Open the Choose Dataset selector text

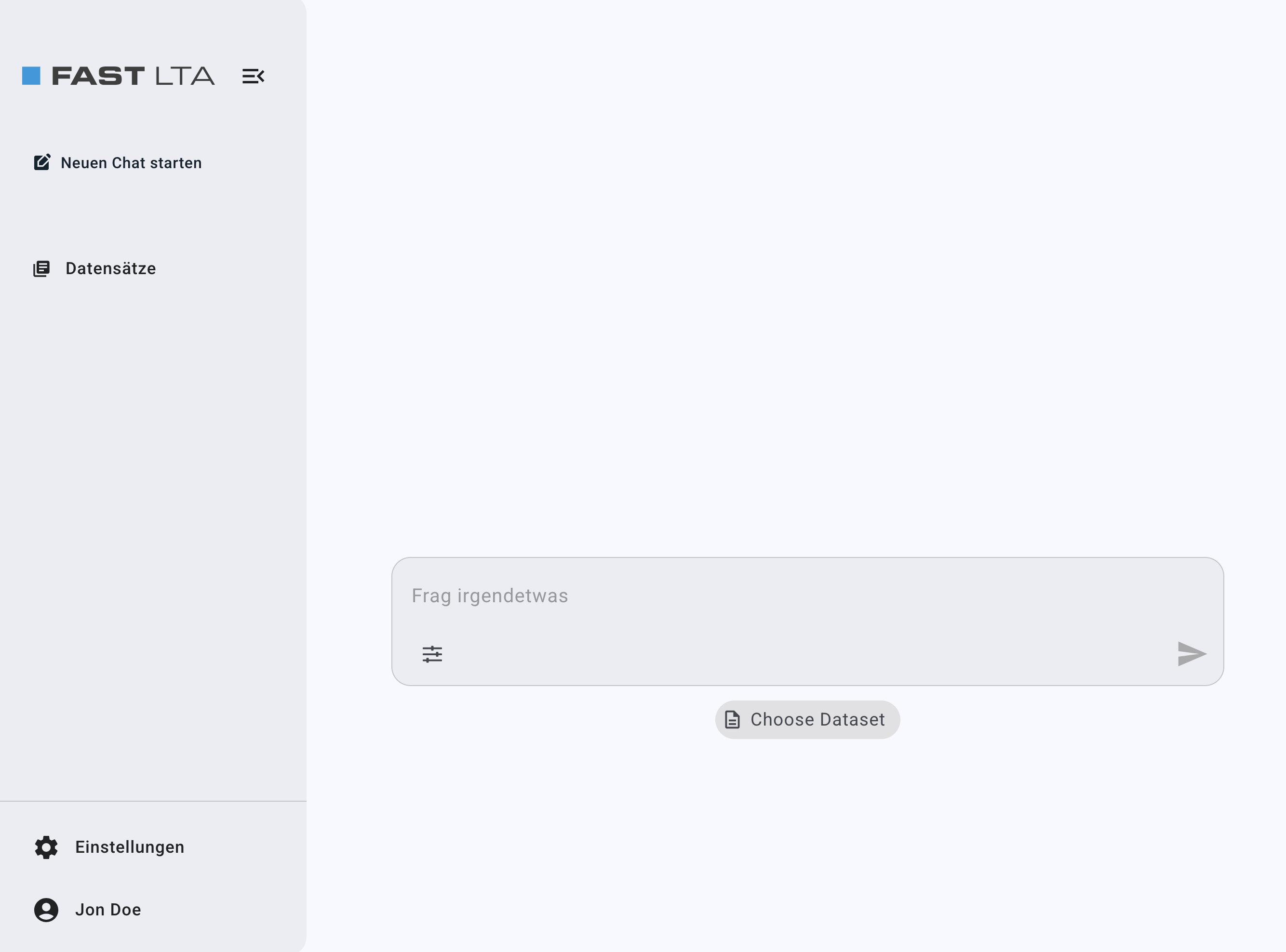817,720
